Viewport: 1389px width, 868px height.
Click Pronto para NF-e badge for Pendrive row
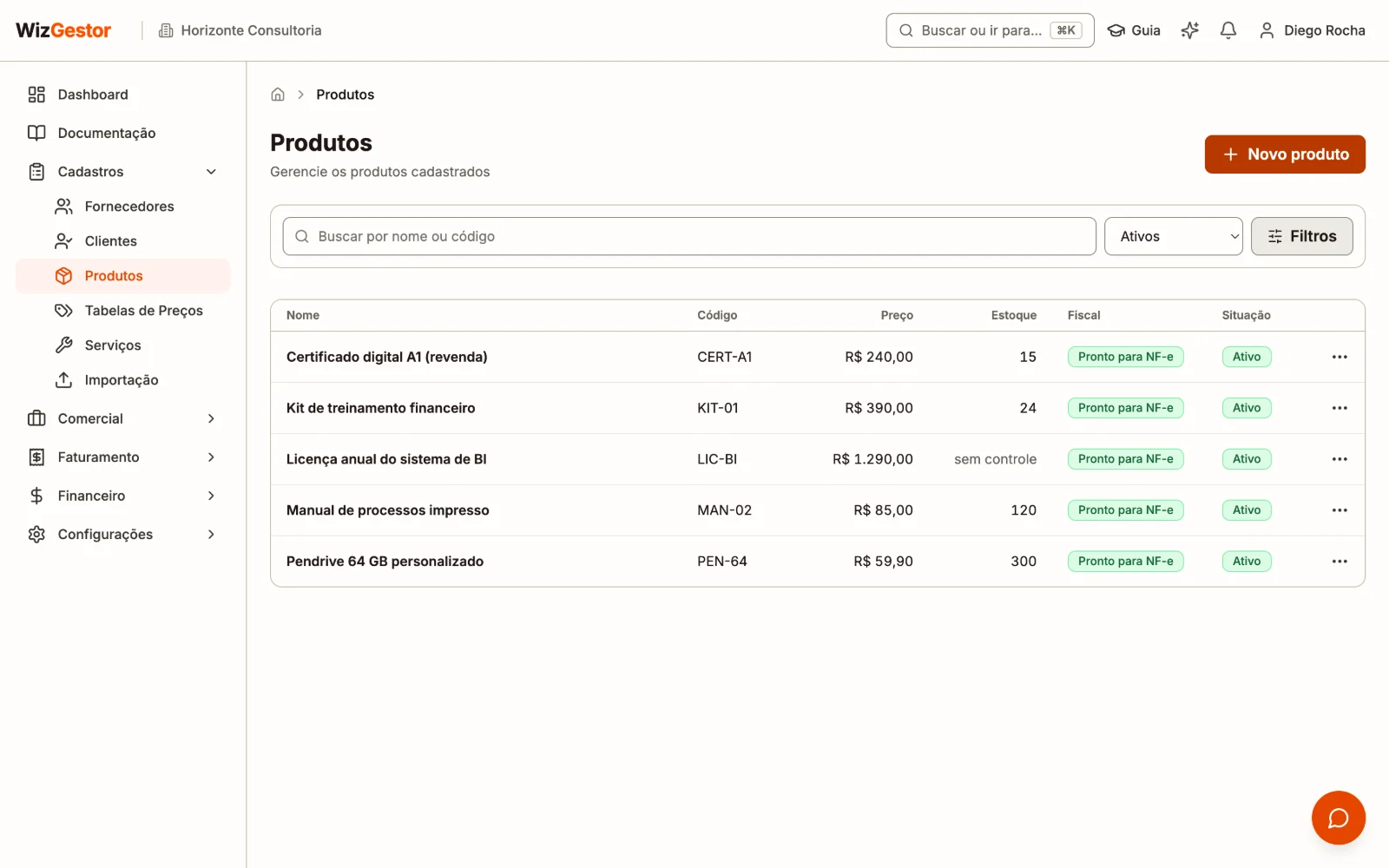[1125, 562]
